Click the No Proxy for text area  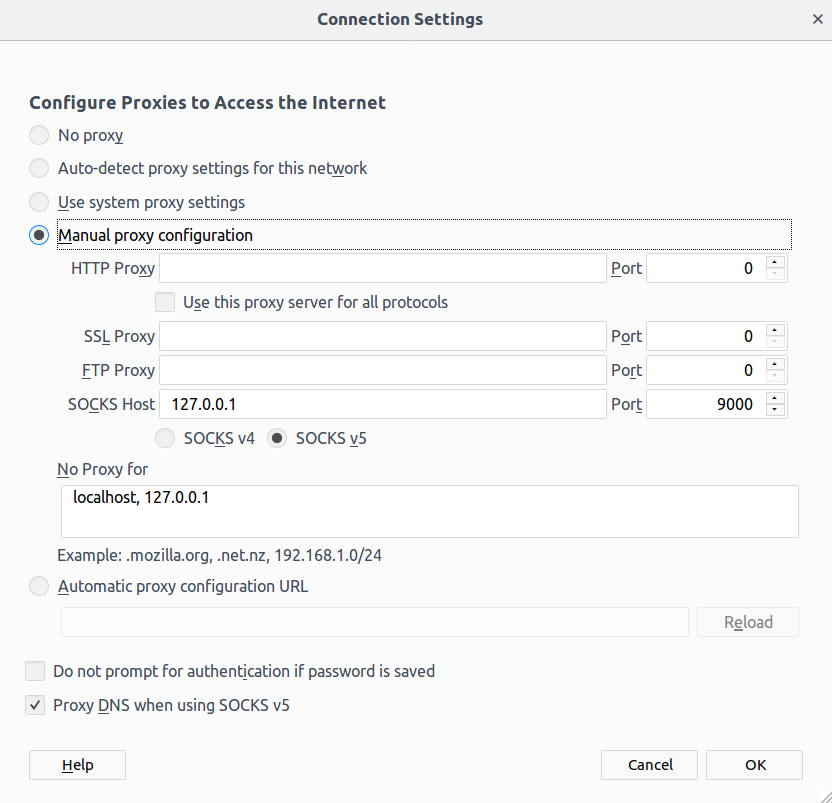[x=429, y=511]
